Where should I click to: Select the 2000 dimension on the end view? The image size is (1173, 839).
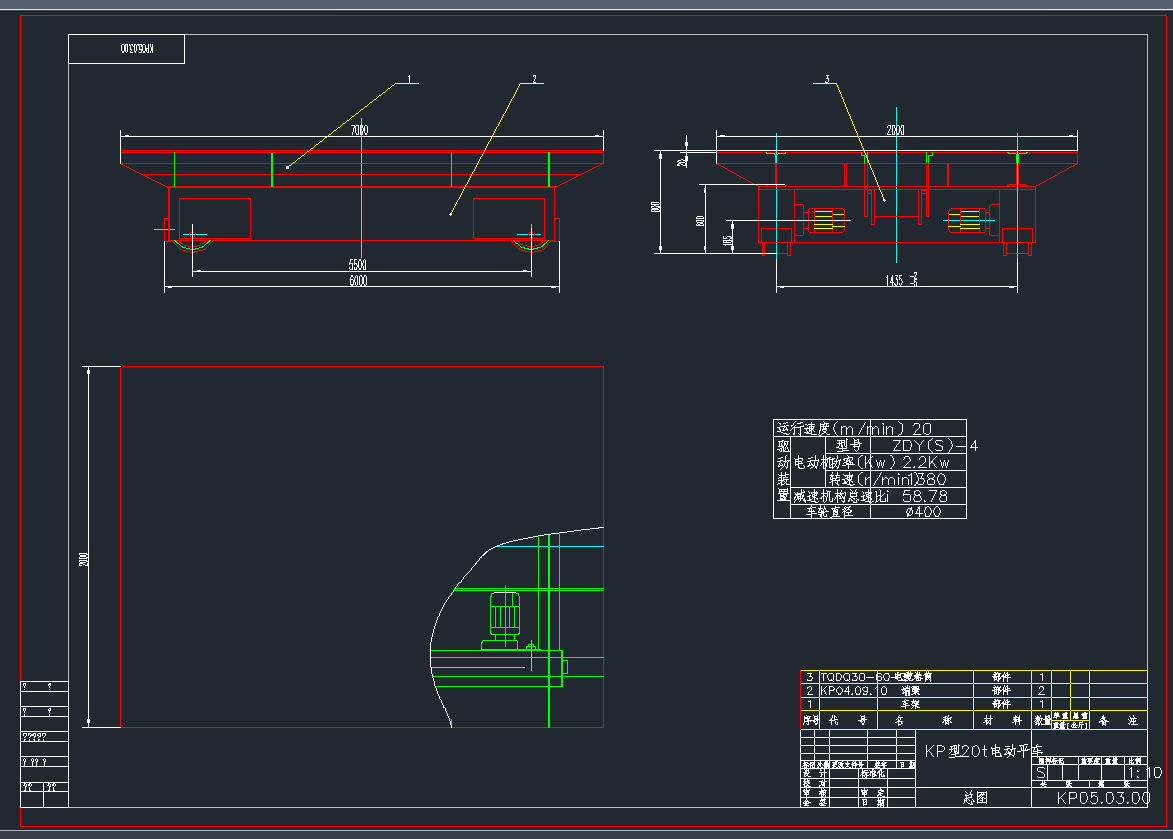pos(896,129)
